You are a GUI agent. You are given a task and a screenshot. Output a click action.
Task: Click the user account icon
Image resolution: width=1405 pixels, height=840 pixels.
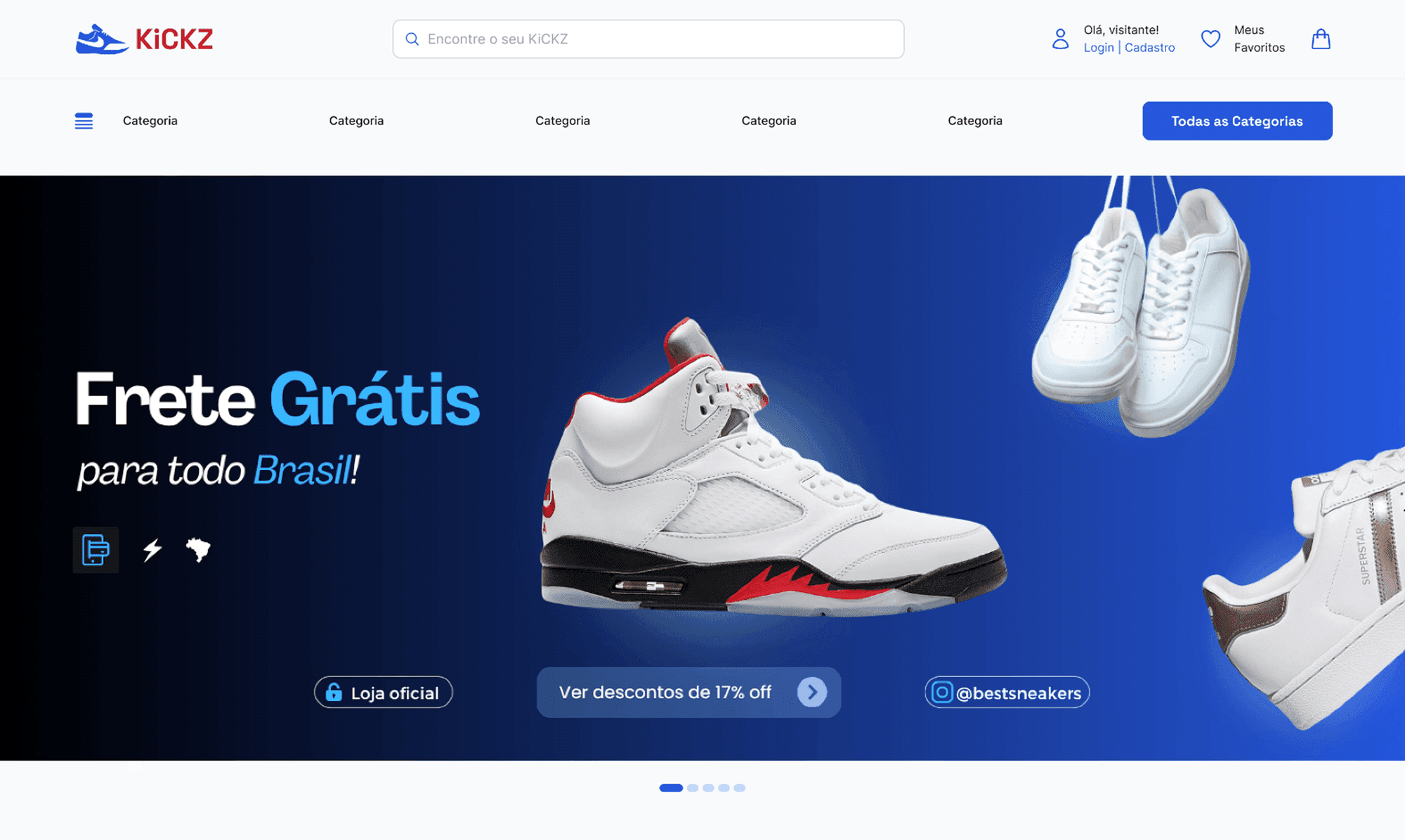(1060, 39)
